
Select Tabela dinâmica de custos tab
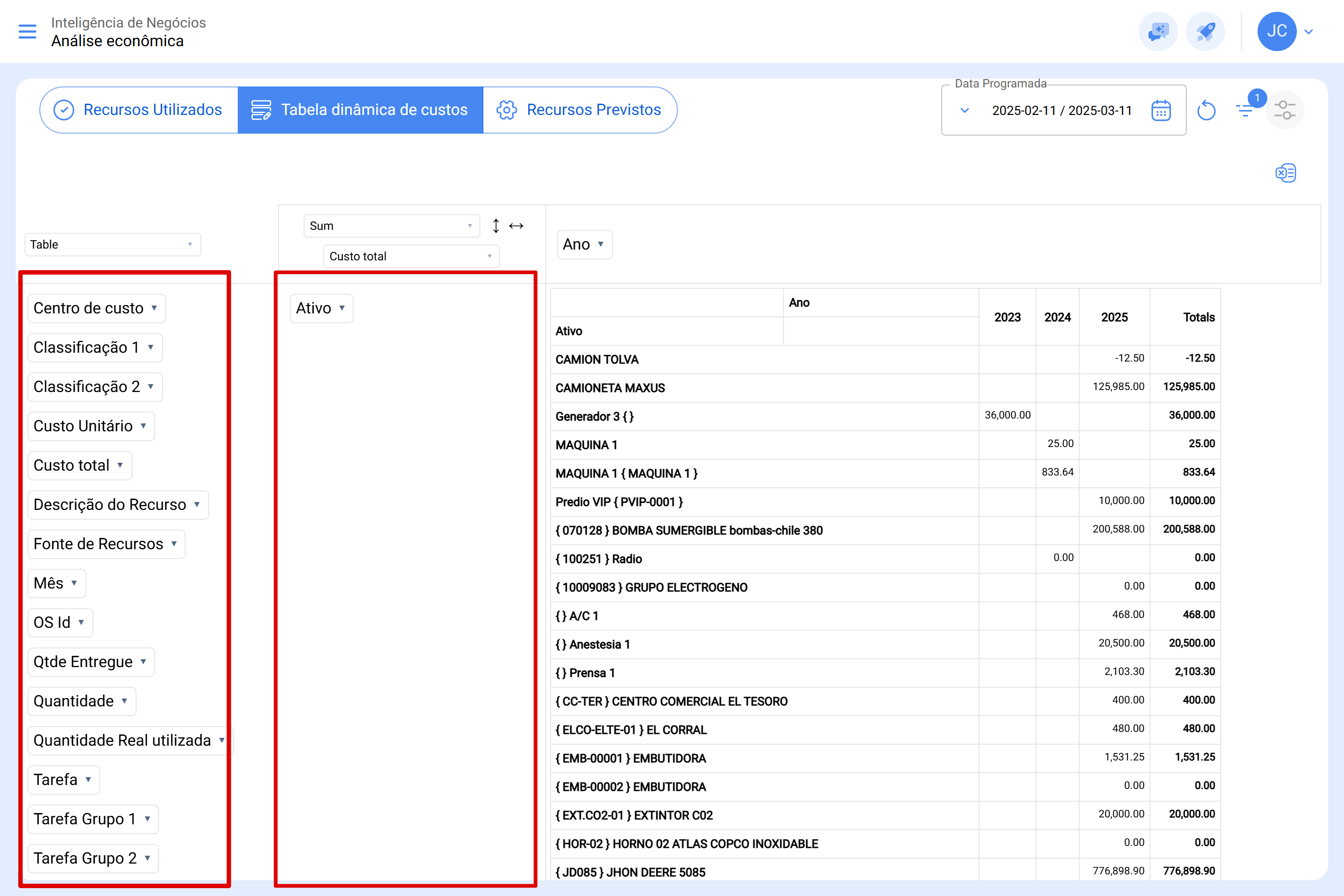(x=360, y=110)
